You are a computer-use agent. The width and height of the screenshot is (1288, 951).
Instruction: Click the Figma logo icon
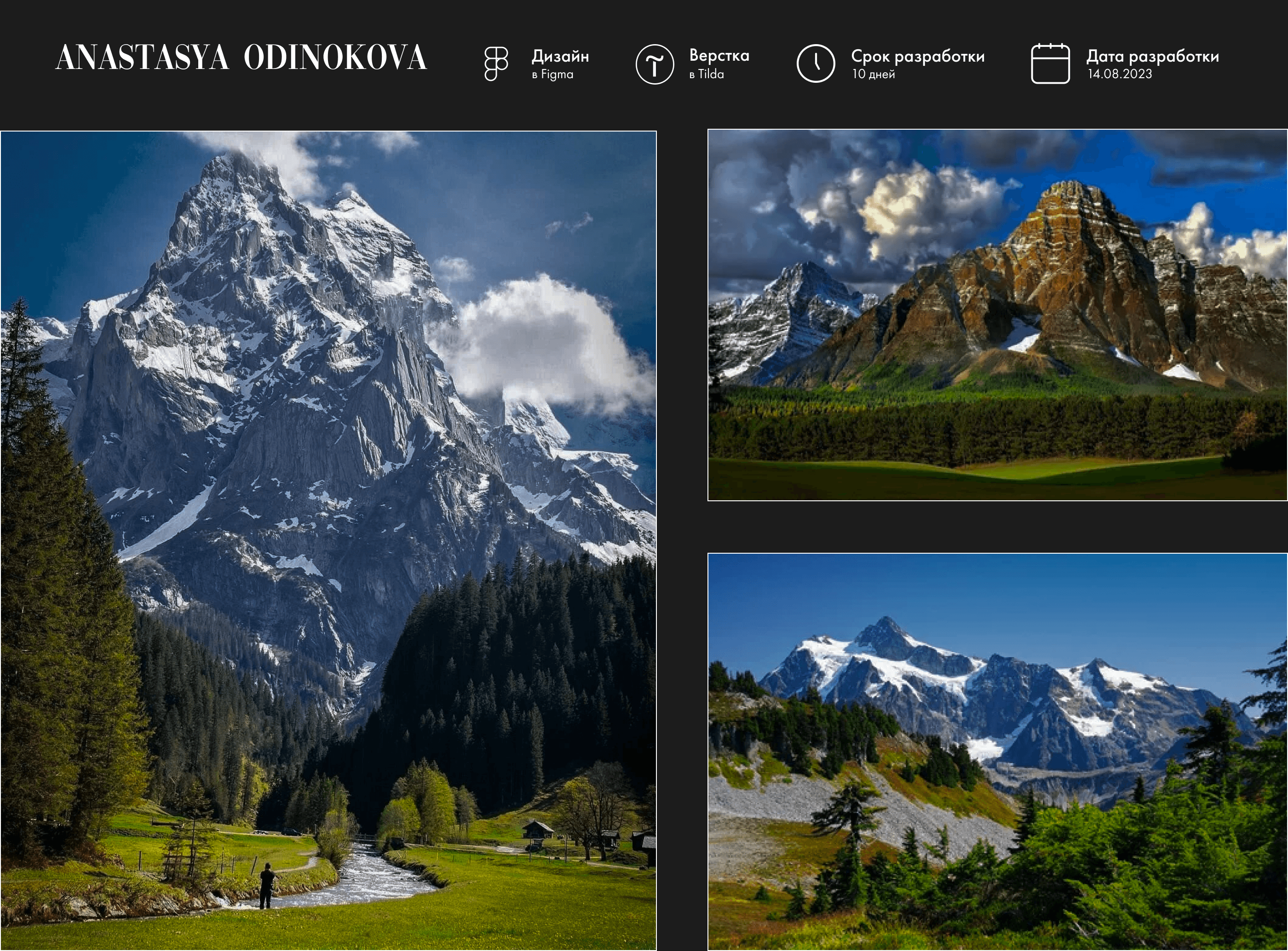pyautogui.click(x=496, y=63)
